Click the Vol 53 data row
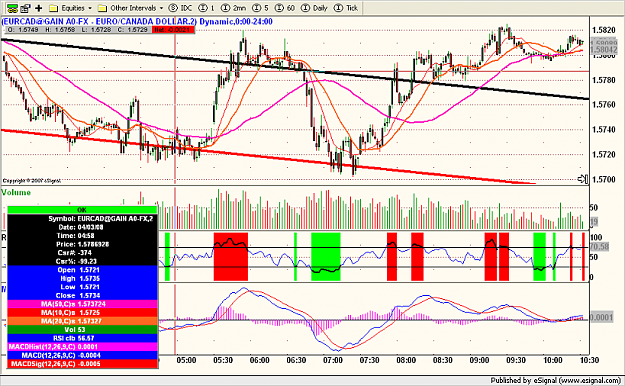625x386 pixels. [82, 330]
